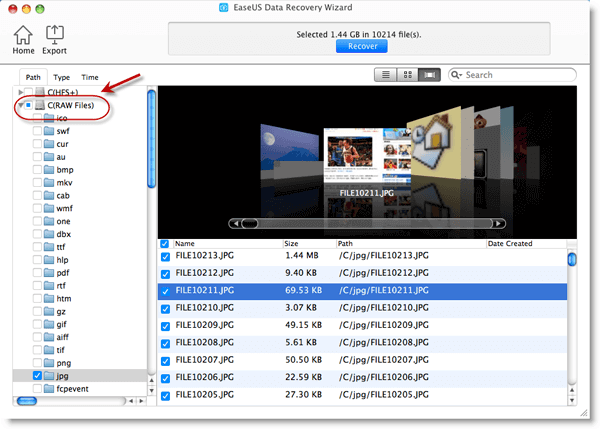Click the tif folder icon
Screen dimensions: 600x429
tap(49, 350)
